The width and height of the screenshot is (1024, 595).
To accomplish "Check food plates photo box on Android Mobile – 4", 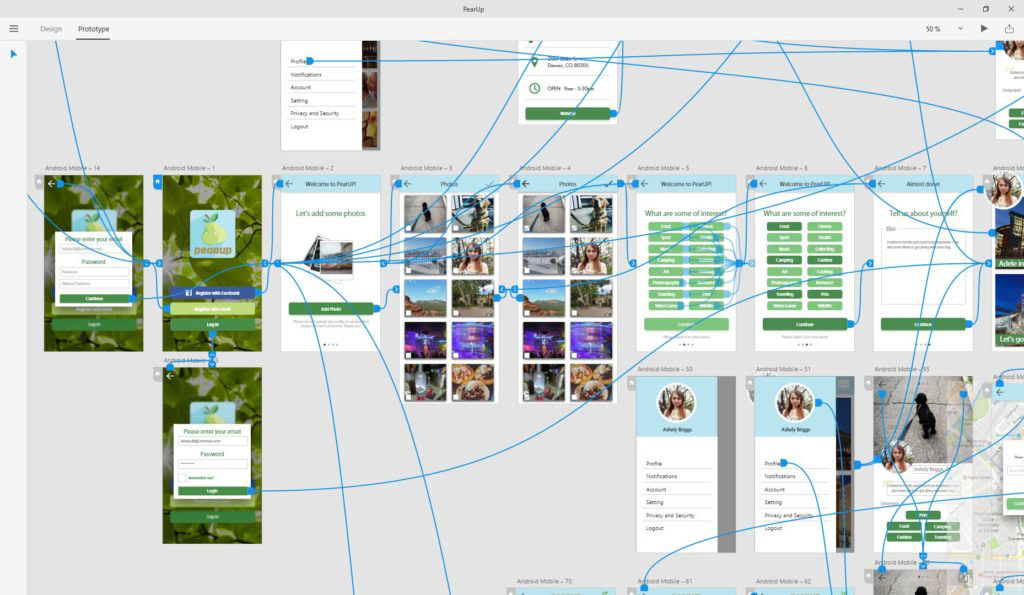I will (575, 397).
